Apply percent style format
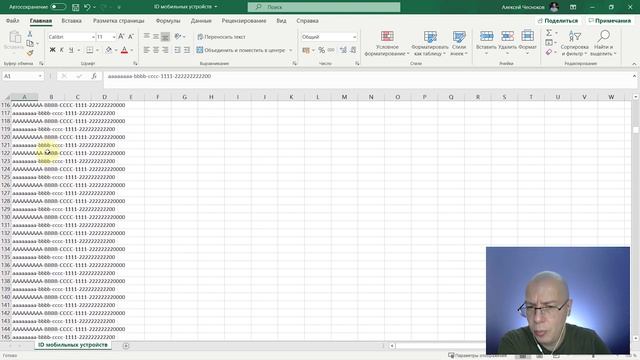Image resolution: width=640 pixels, height=360 pixels. [x=322, y=50]
